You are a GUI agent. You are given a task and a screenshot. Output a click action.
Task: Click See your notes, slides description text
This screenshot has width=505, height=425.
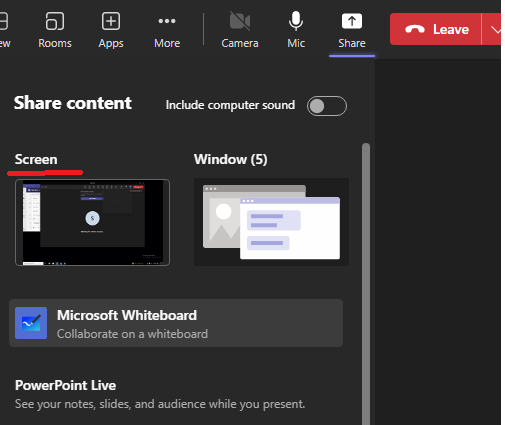tap(160, 404)
